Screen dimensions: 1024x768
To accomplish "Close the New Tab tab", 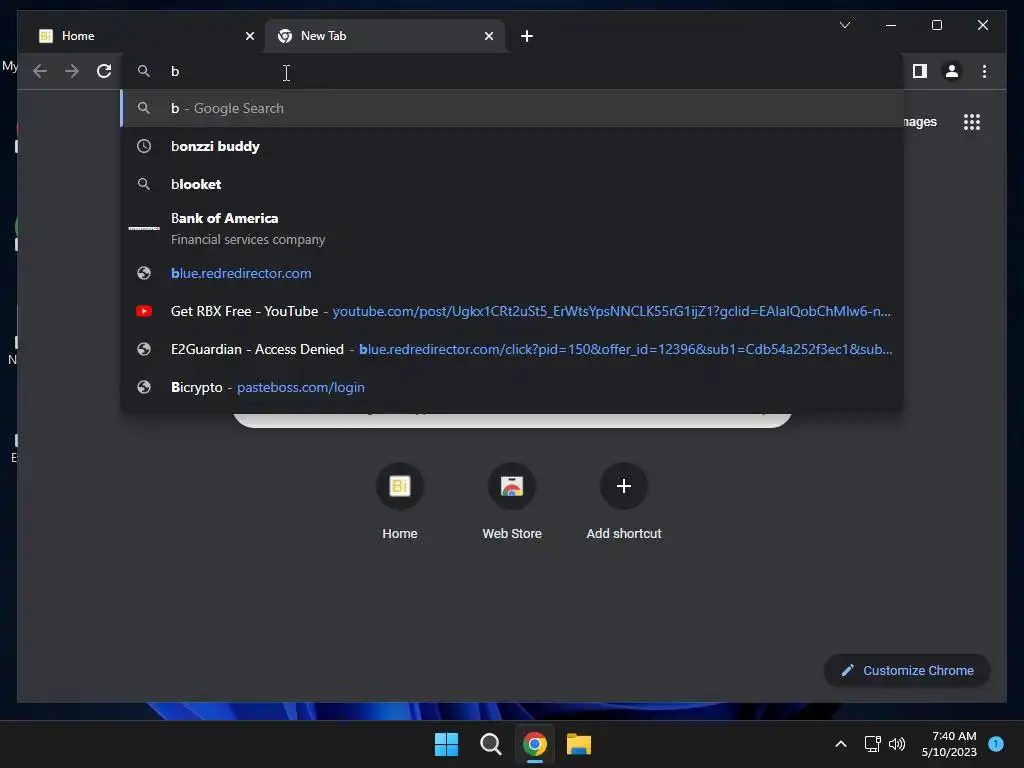I will coord(488,36).
